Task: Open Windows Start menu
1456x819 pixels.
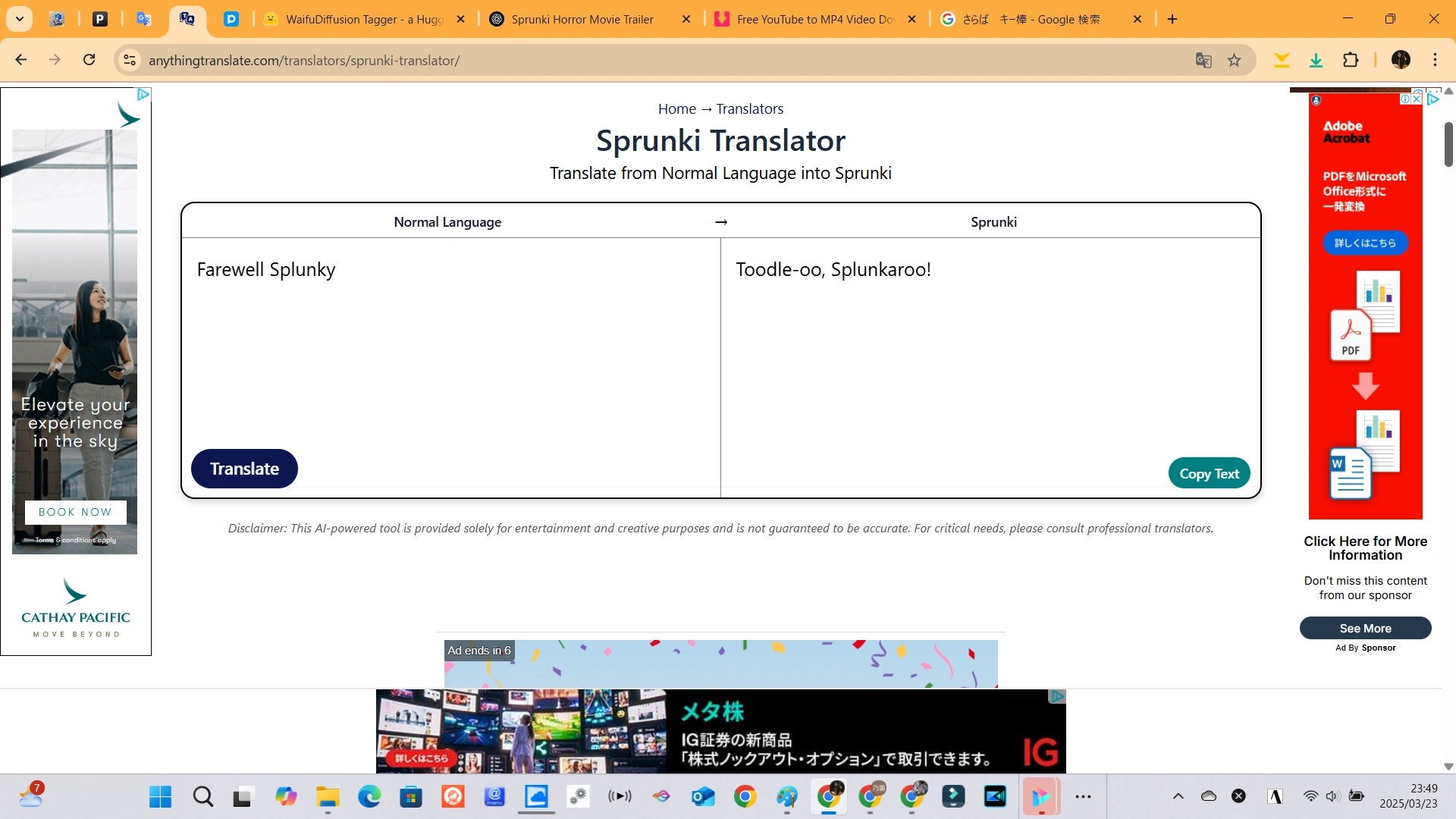Action: [x=160, y=796]
